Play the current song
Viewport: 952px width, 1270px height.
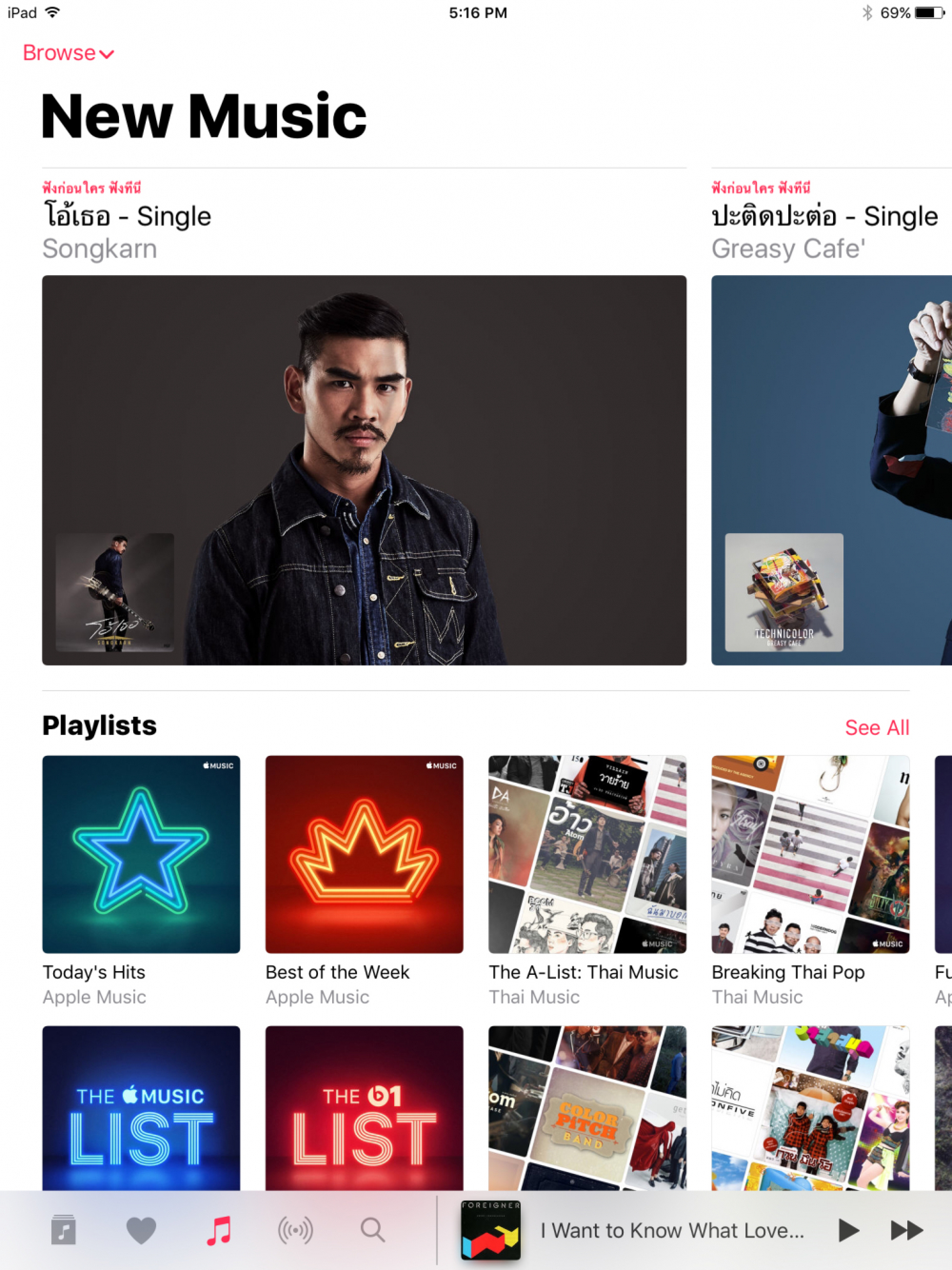[x=848, y=1230]
